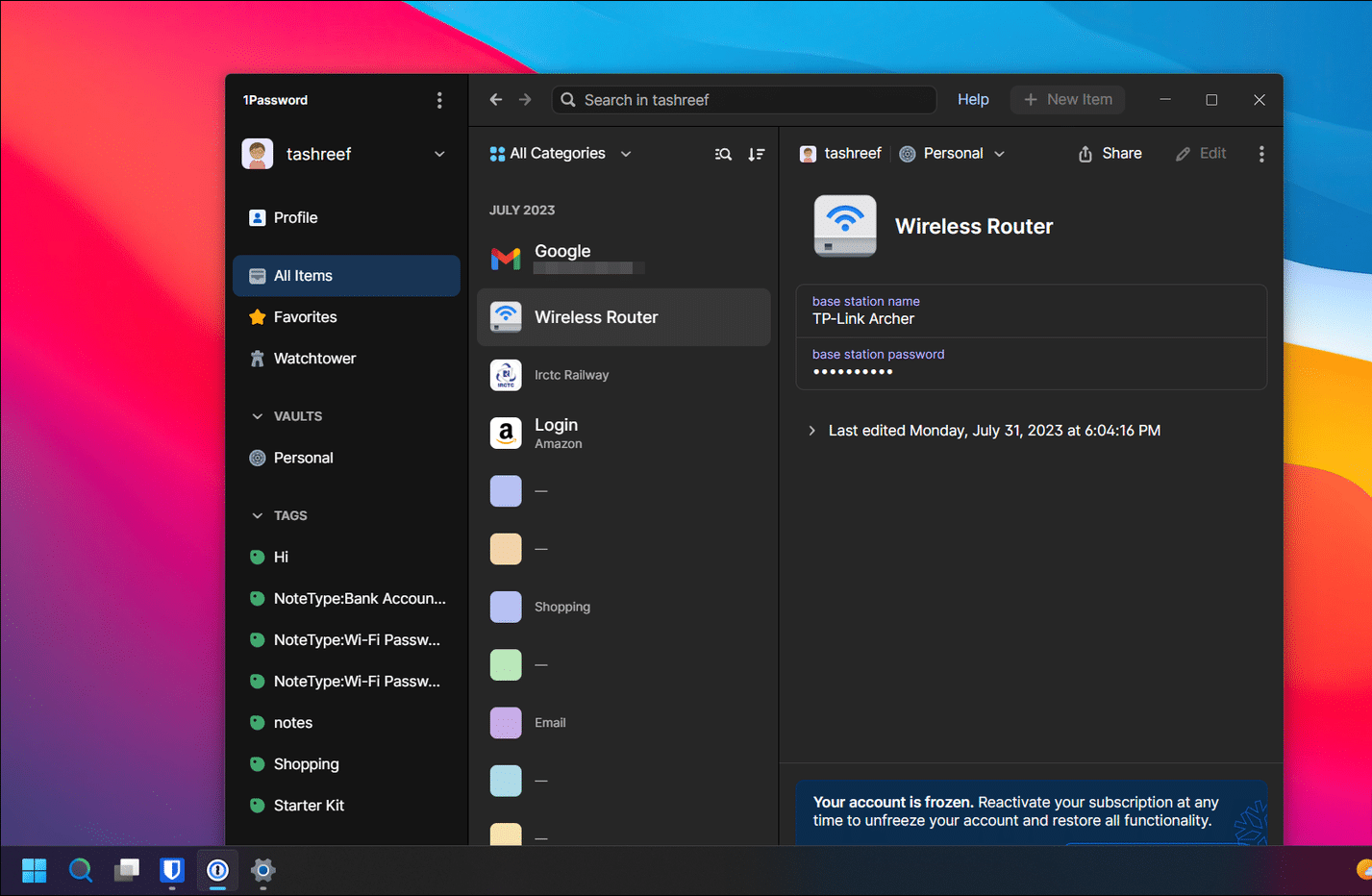The image size is (1372, 896).
Task: Click the base station password field
Action: coord(1031,363)
